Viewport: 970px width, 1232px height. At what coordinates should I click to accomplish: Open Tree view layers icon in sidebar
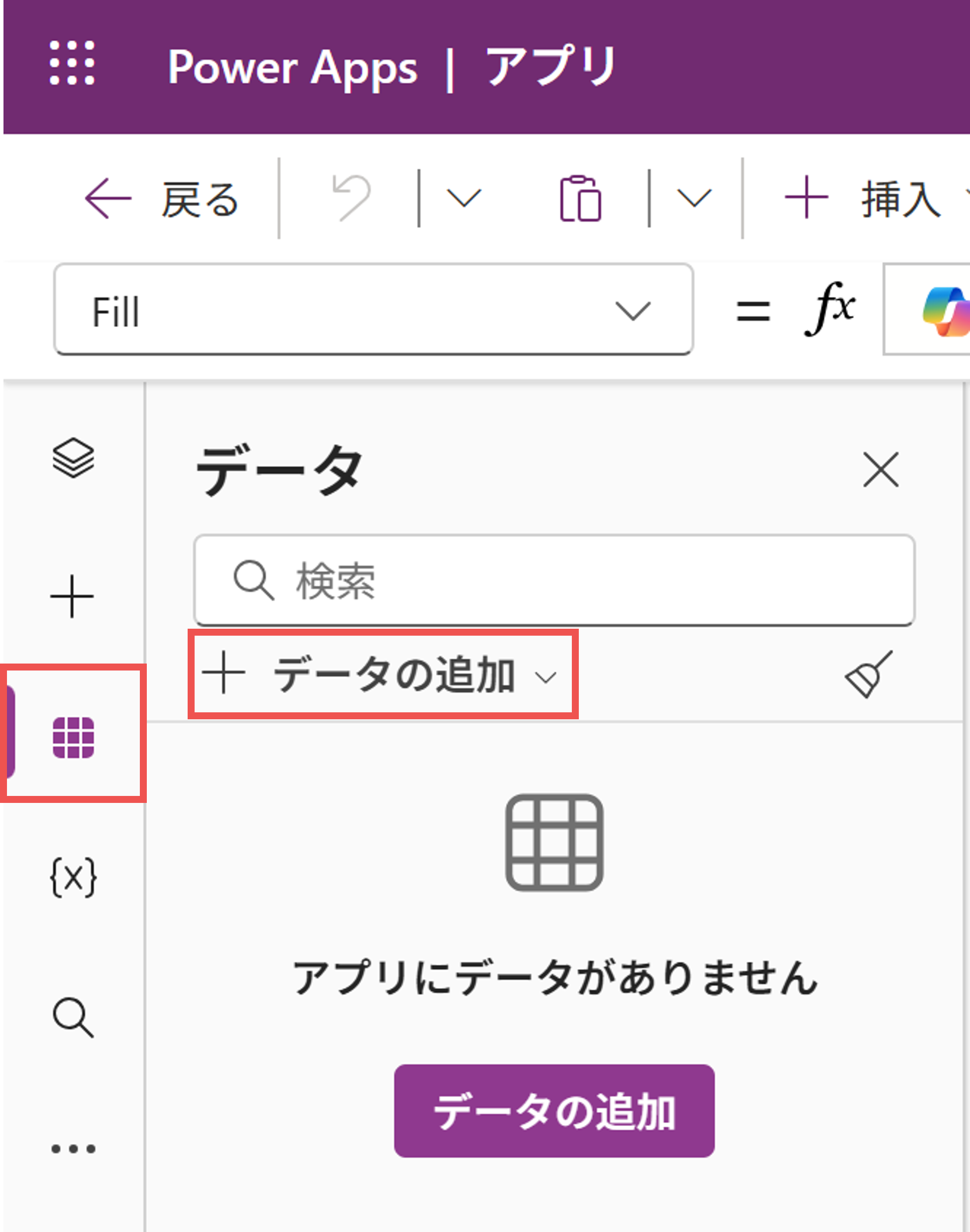click(73, 458)
